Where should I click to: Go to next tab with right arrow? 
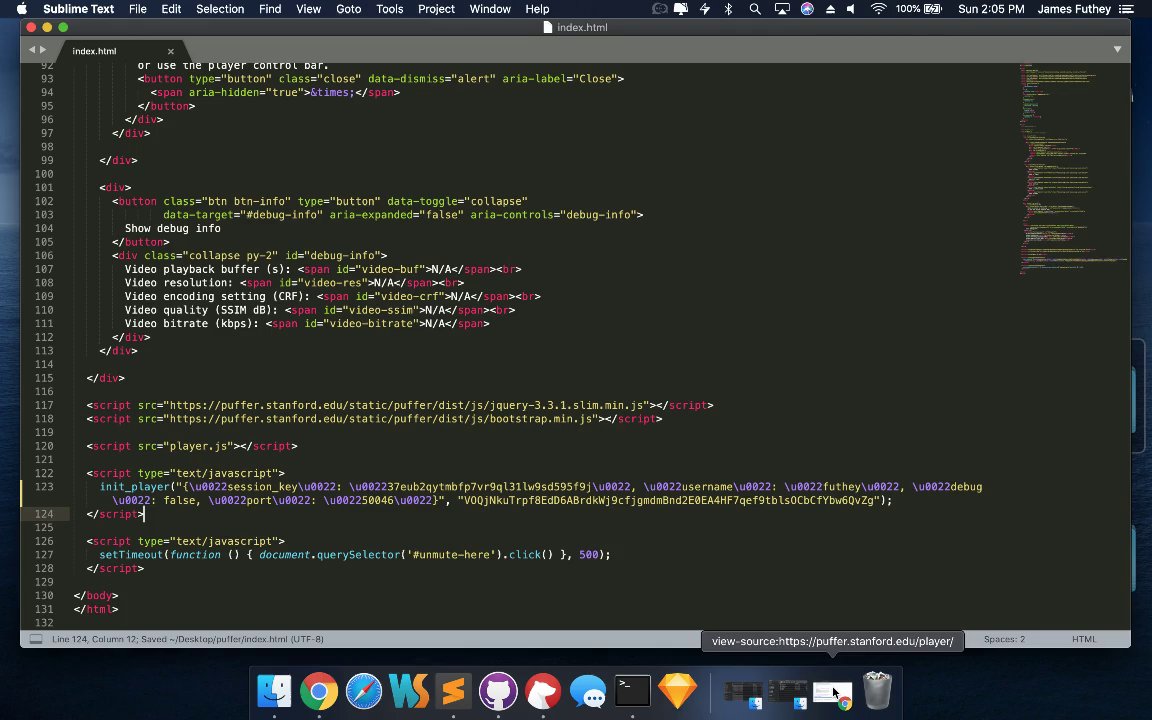click(43, 50)
